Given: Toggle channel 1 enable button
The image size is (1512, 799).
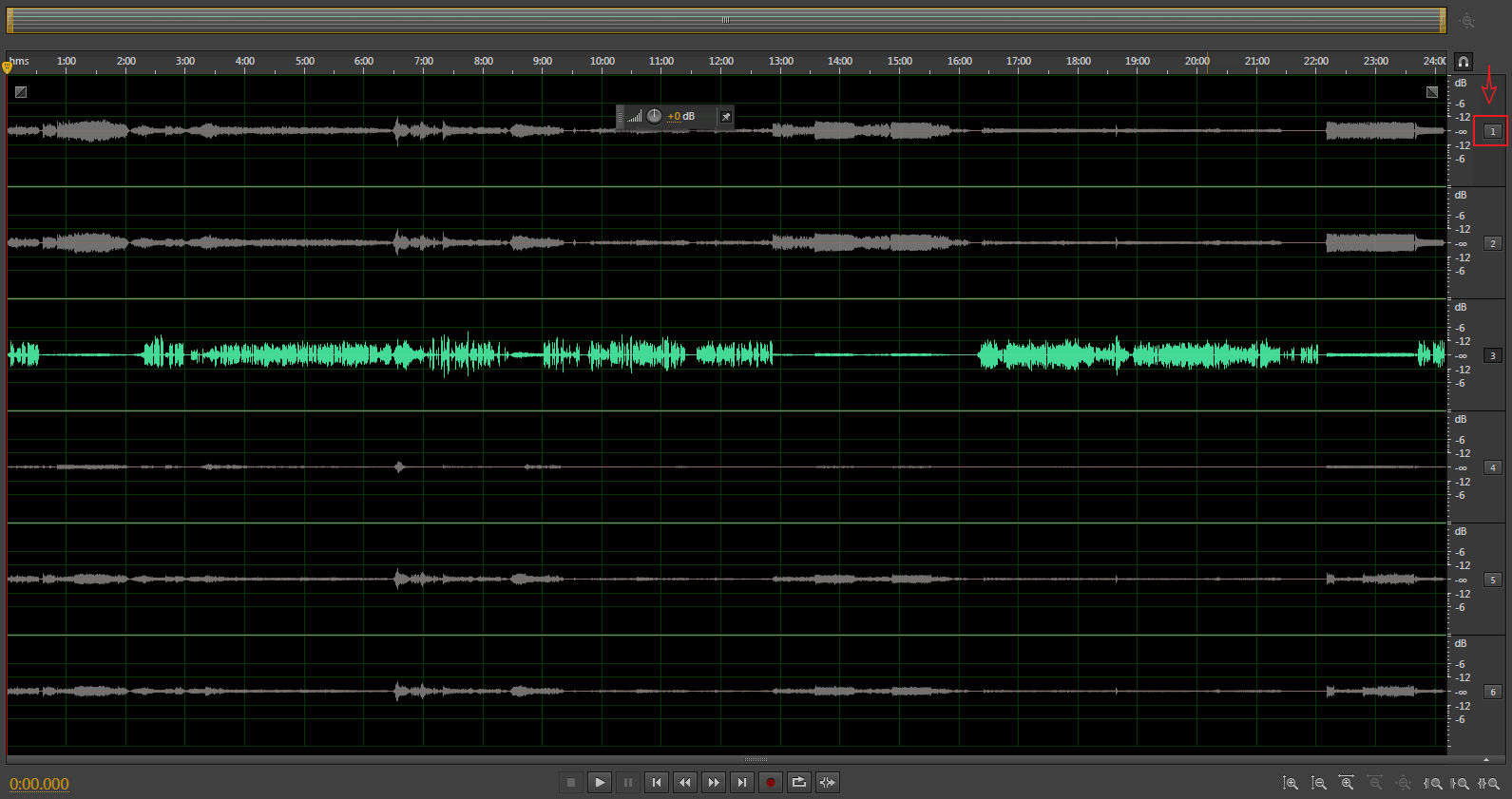Looking at the screenshot, I should point(1493,131).
